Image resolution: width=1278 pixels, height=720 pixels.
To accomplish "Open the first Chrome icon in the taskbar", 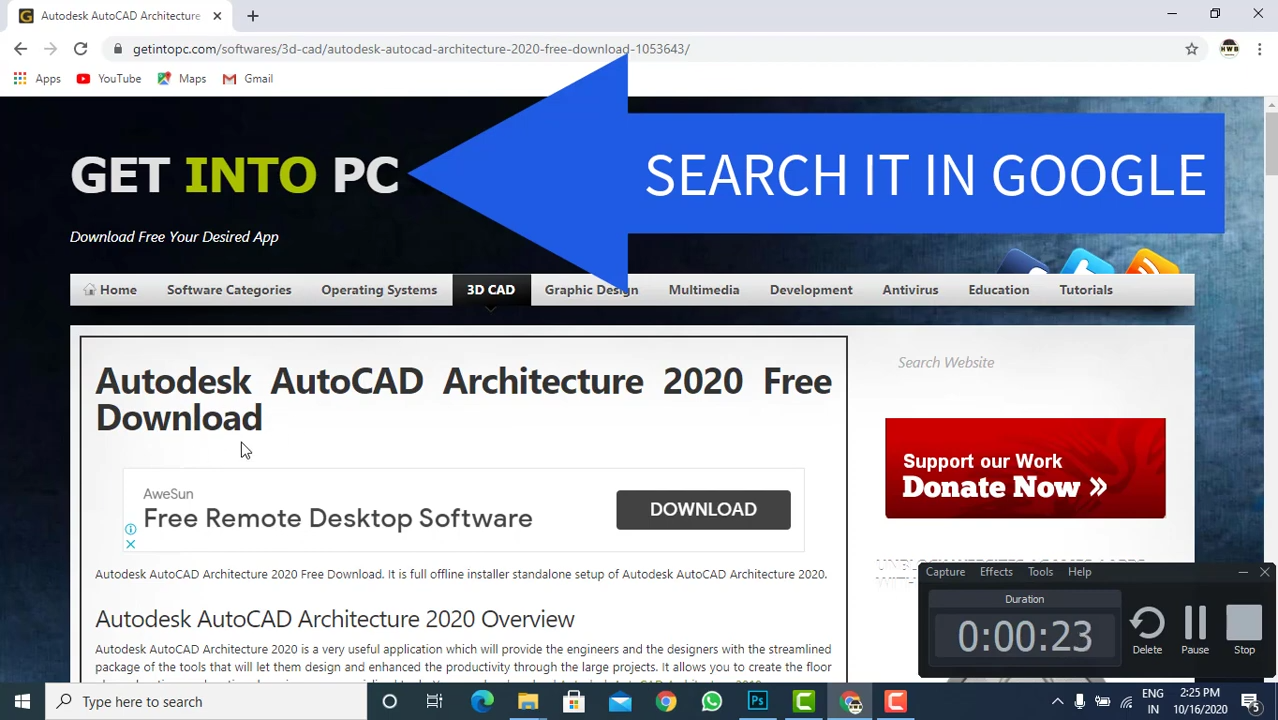I will coord(666,701).
